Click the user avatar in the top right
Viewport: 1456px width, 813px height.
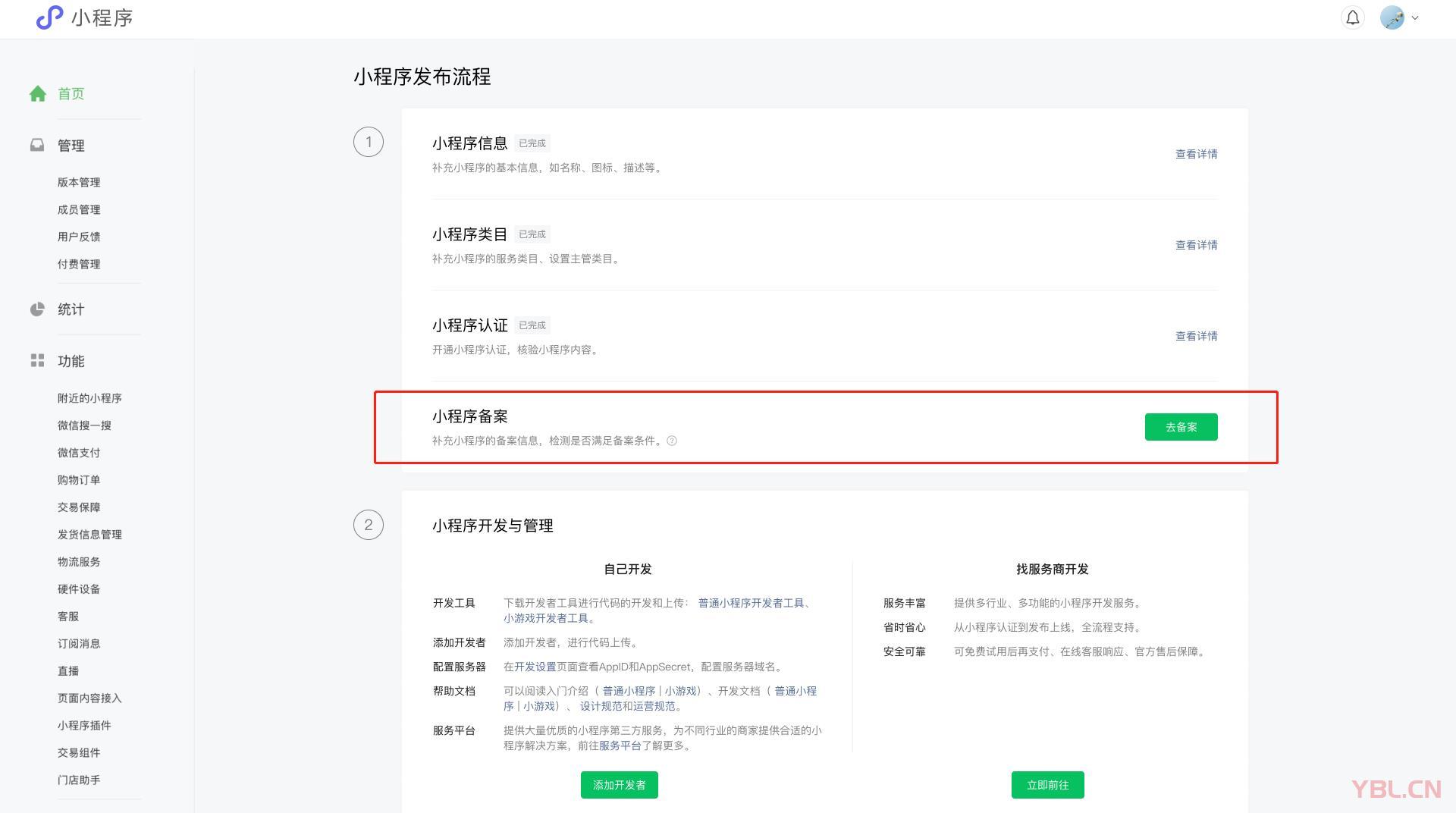(1392, 17)
